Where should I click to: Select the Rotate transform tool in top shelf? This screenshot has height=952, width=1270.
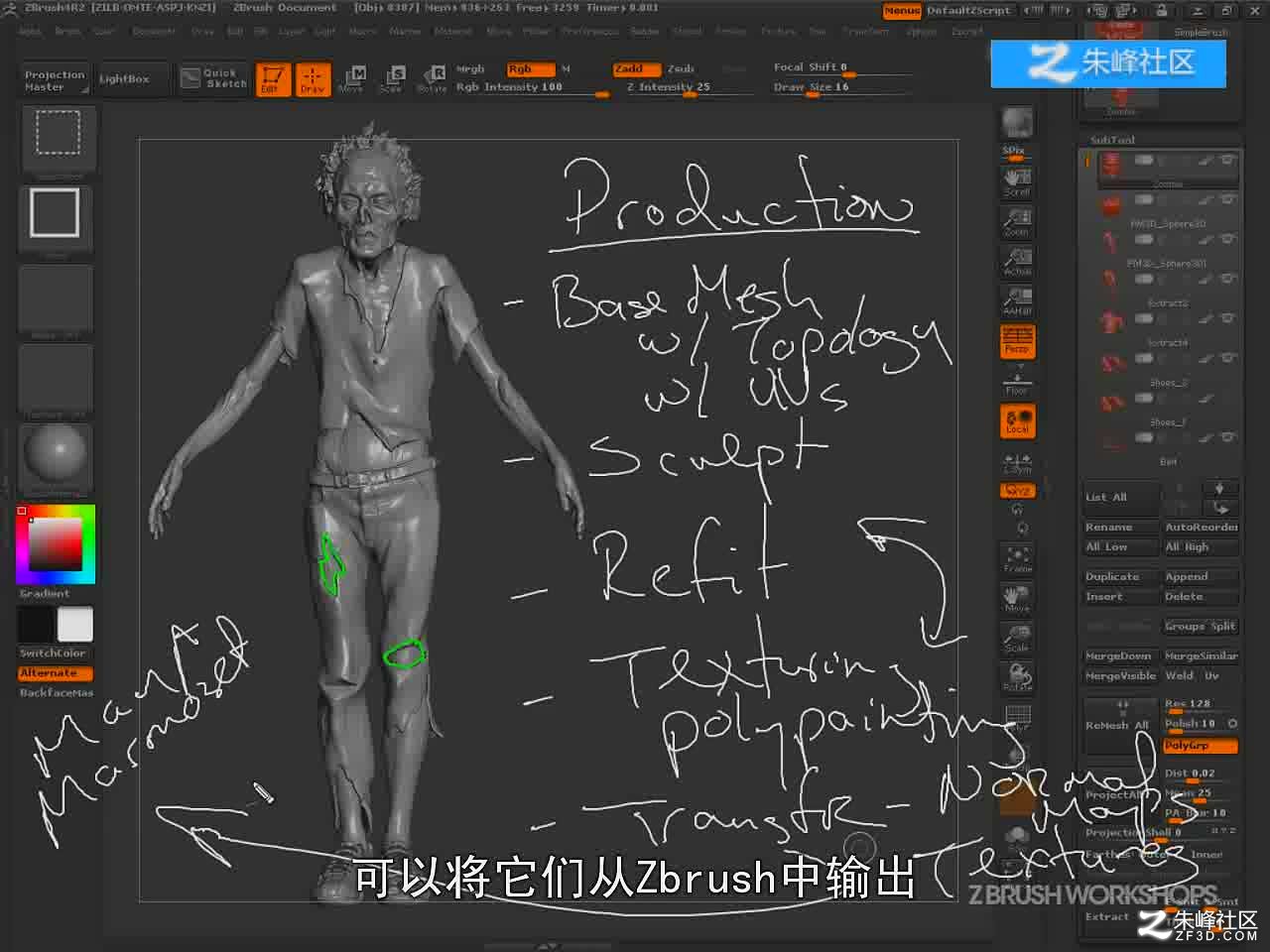[x=432, y=78]
